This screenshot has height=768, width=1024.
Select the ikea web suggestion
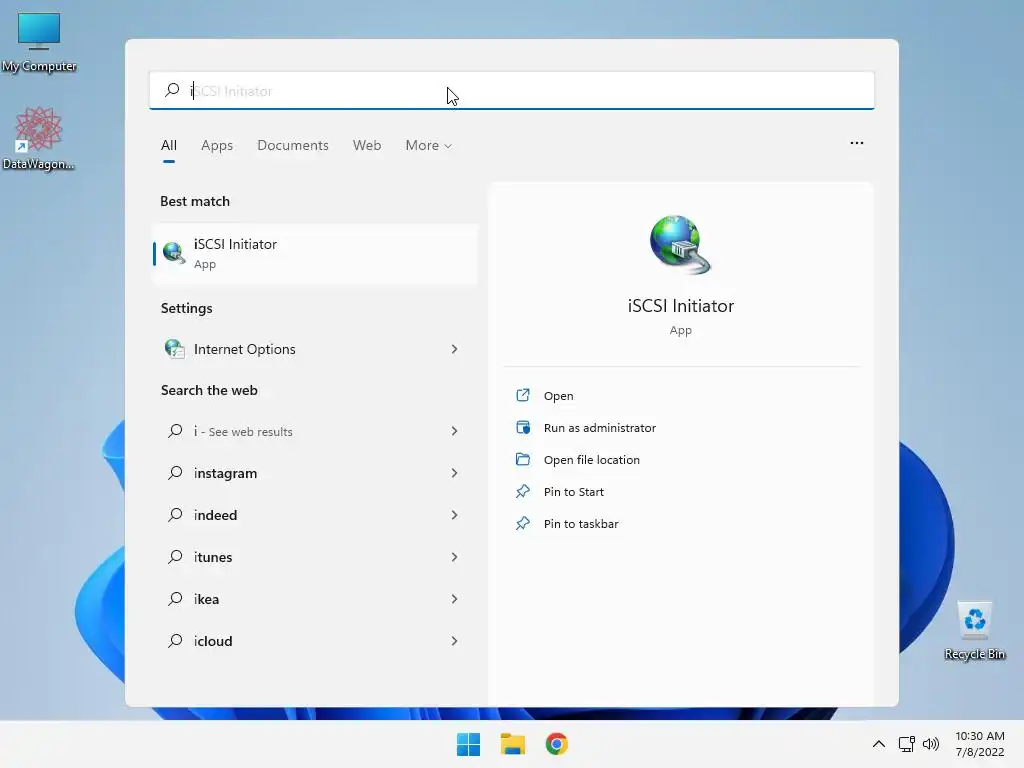pyautogui.click(x=315, y=598)
